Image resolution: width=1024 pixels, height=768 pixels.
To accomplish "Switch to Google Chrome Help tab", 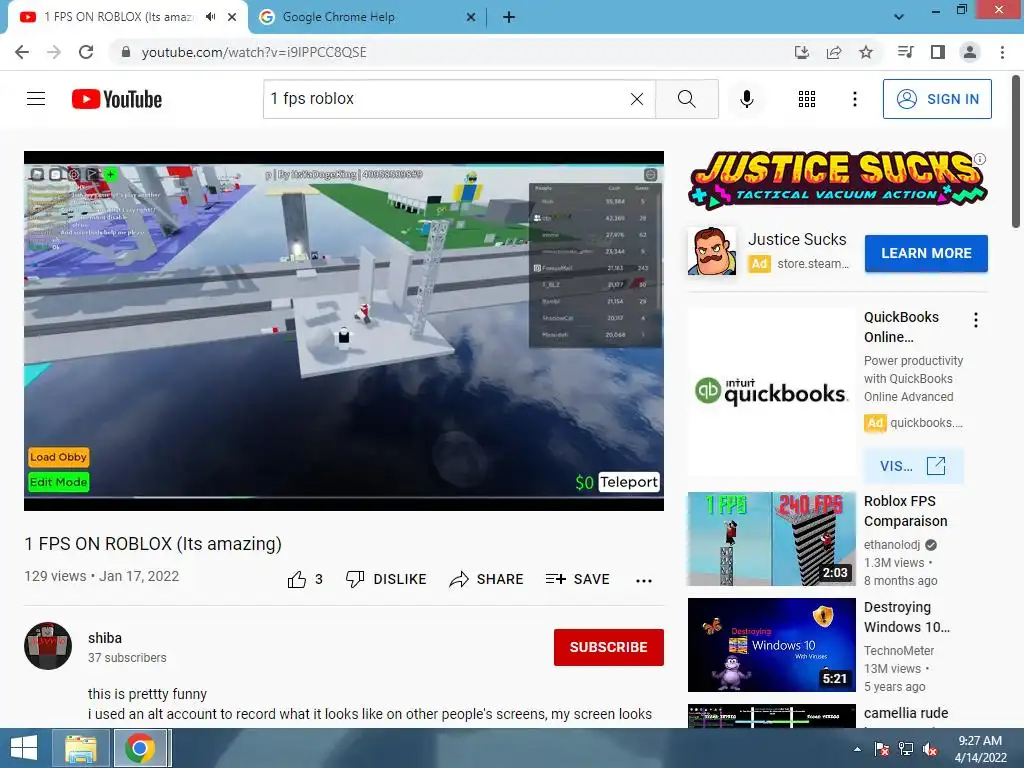I will point(366,17).
